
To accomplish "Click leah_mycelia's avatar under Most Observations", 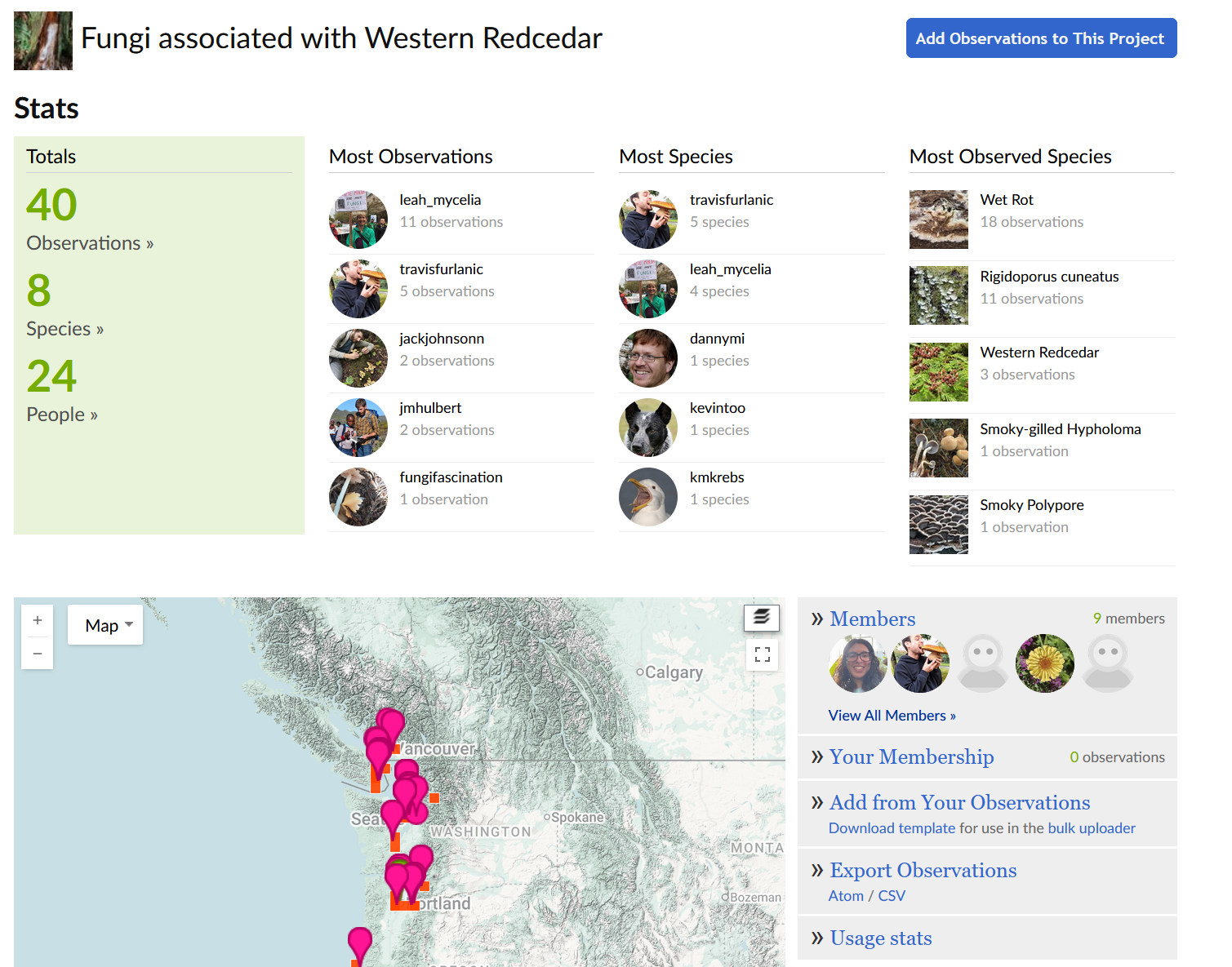I will click(x=358, y=220).
